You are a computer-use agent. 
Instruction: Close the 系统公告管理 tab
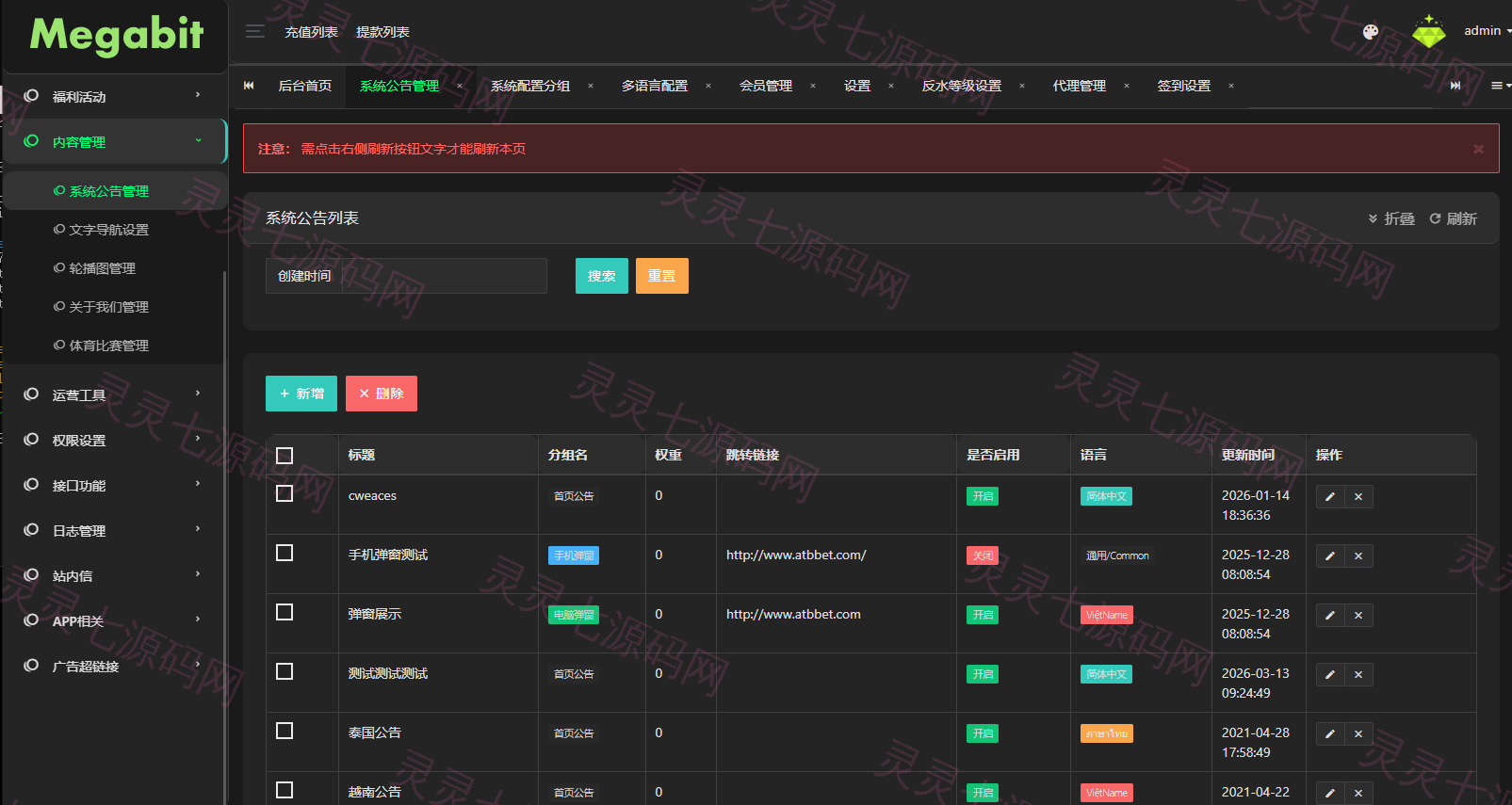[x=460, y=86]
